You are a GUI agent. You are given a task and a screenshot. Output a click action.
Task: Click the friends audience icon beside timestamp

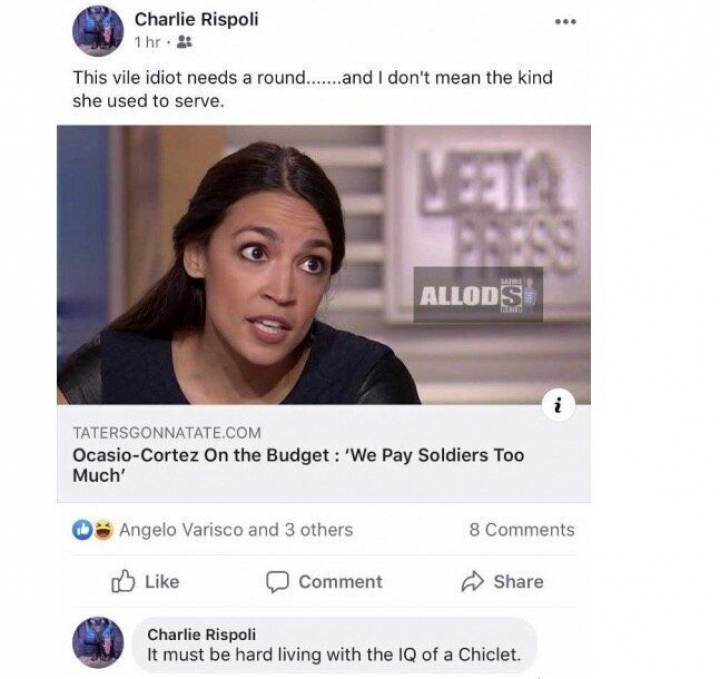[185, 42]
